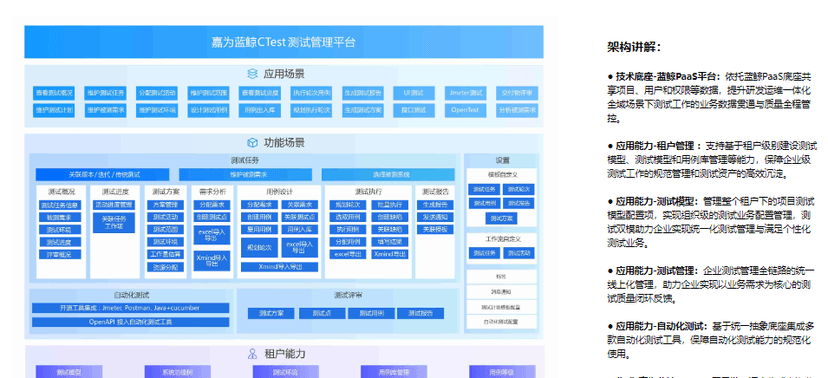
Task: Click the 关联版本/迭代/传统测试 bar
Action: pyautogui.click(x=102, y=175)
